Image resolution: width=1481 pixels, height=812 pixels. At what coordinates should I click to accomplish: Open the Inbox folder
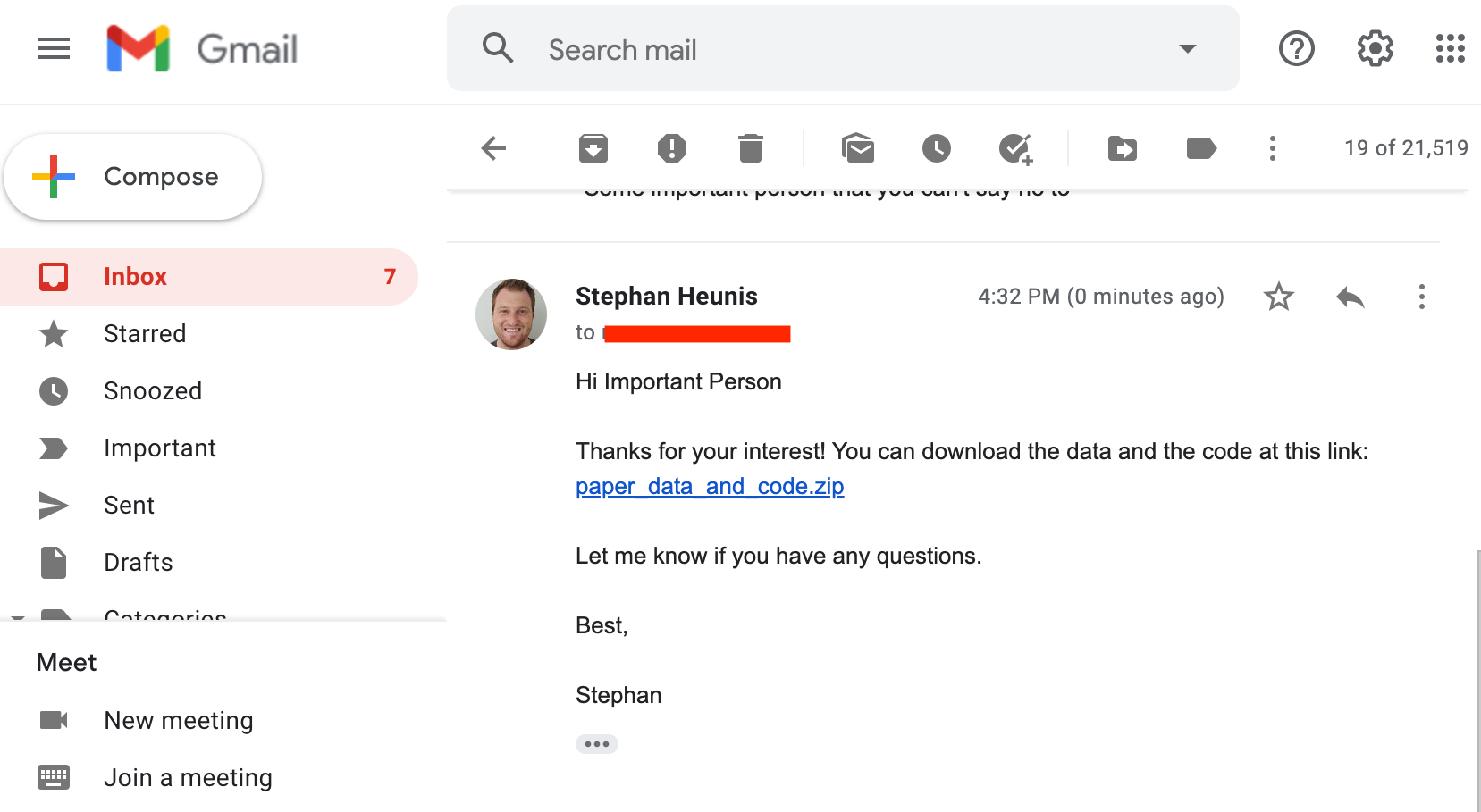click(x=136, y=277)
